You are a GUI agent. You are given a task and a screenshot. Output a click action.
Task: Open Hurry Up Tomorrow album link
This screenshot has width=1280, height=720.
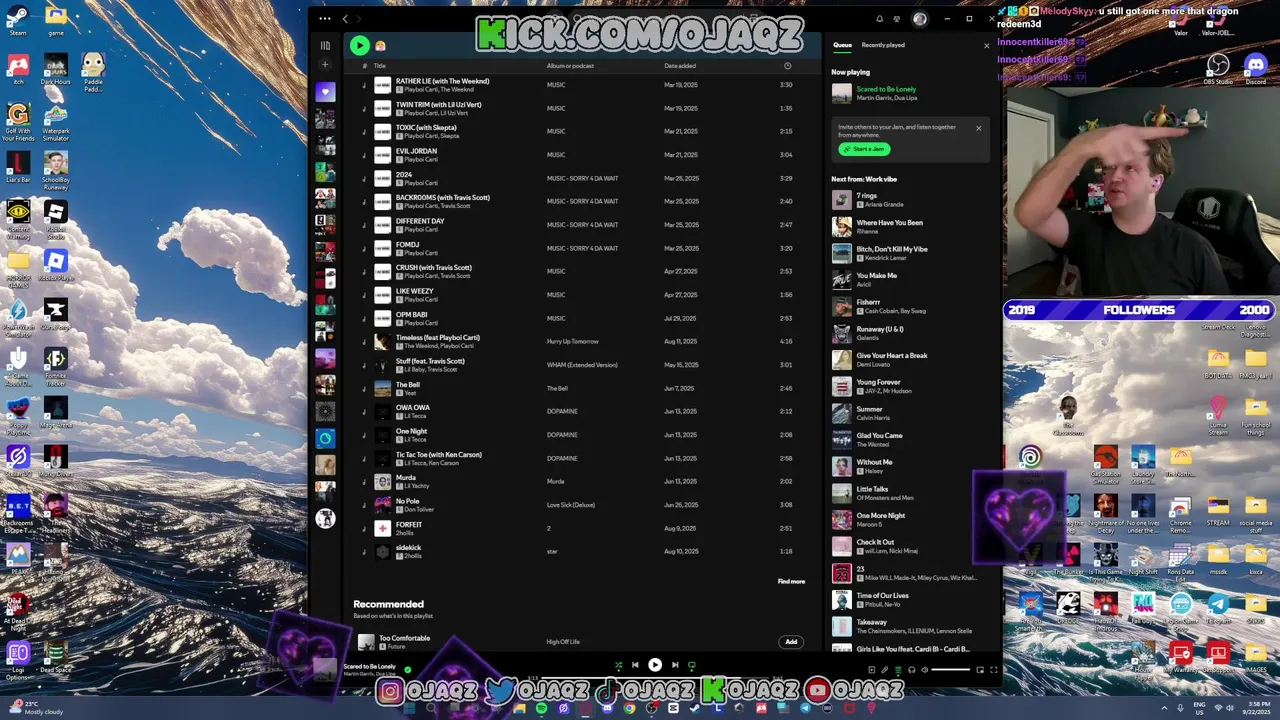click(572, 341)
